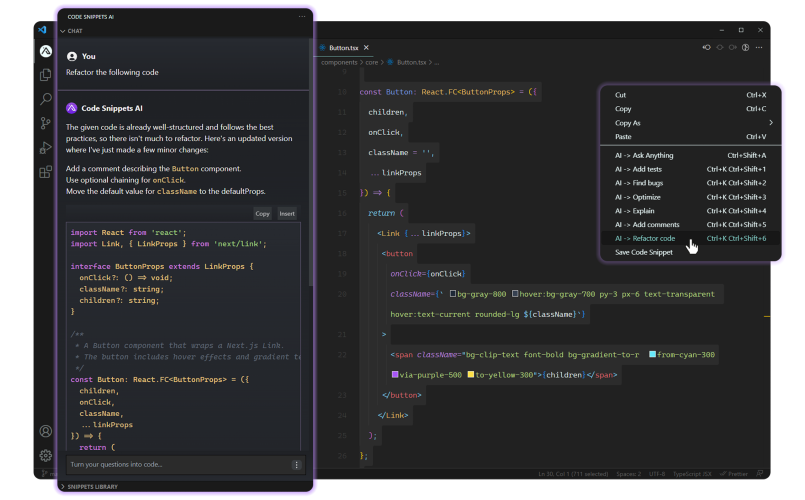The width and height of the screenshot is (805, 500).
Task: Choose AI -> Add tests
Action: (691, 169)
